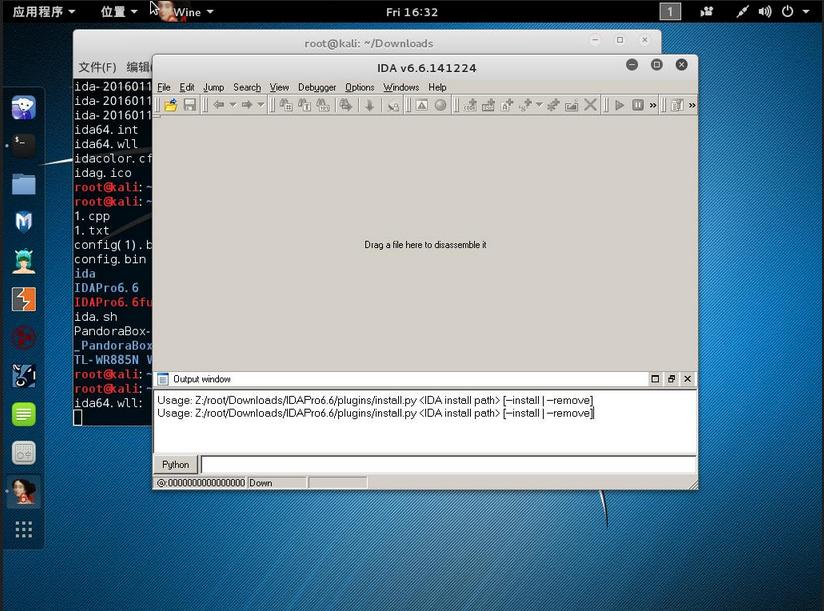Open the 位置 places menu
This screenshot has width=824, height=611.
point(119,12)
